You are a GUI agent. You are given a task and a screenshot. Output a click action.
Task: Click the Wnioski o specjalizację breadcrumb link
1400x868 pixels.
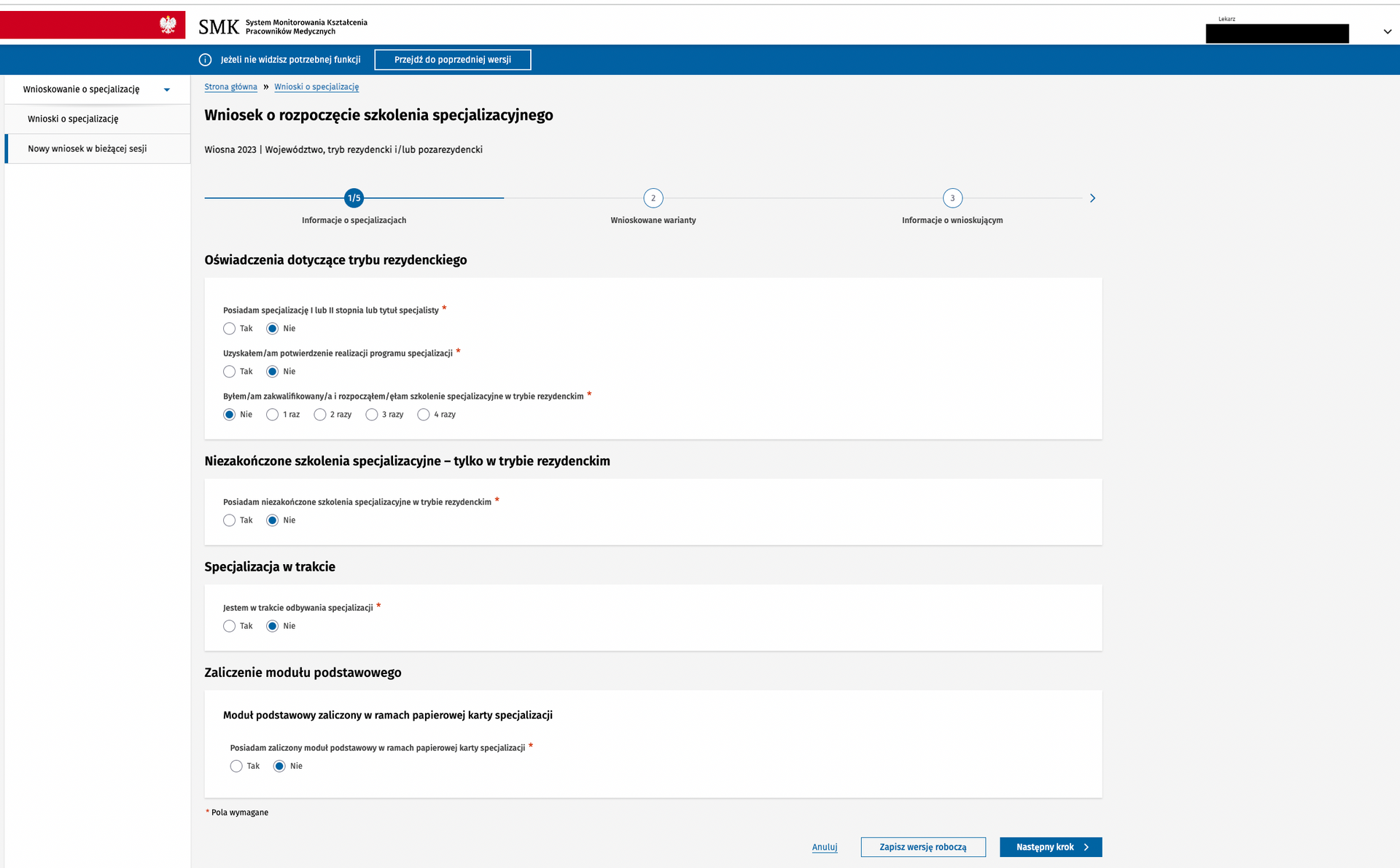coord(316,87)
